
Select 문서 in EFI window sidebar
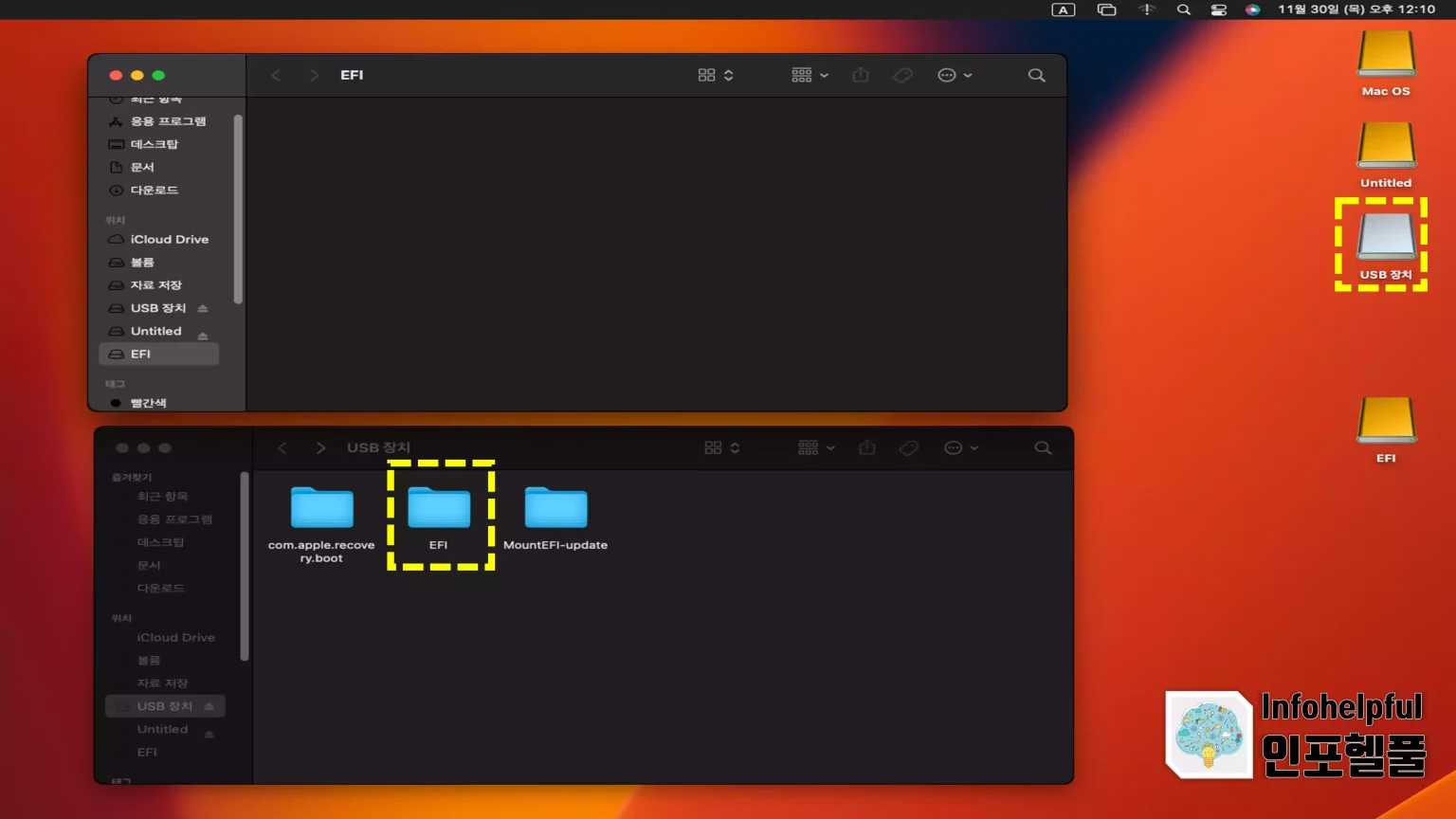[x=159, y=167]
